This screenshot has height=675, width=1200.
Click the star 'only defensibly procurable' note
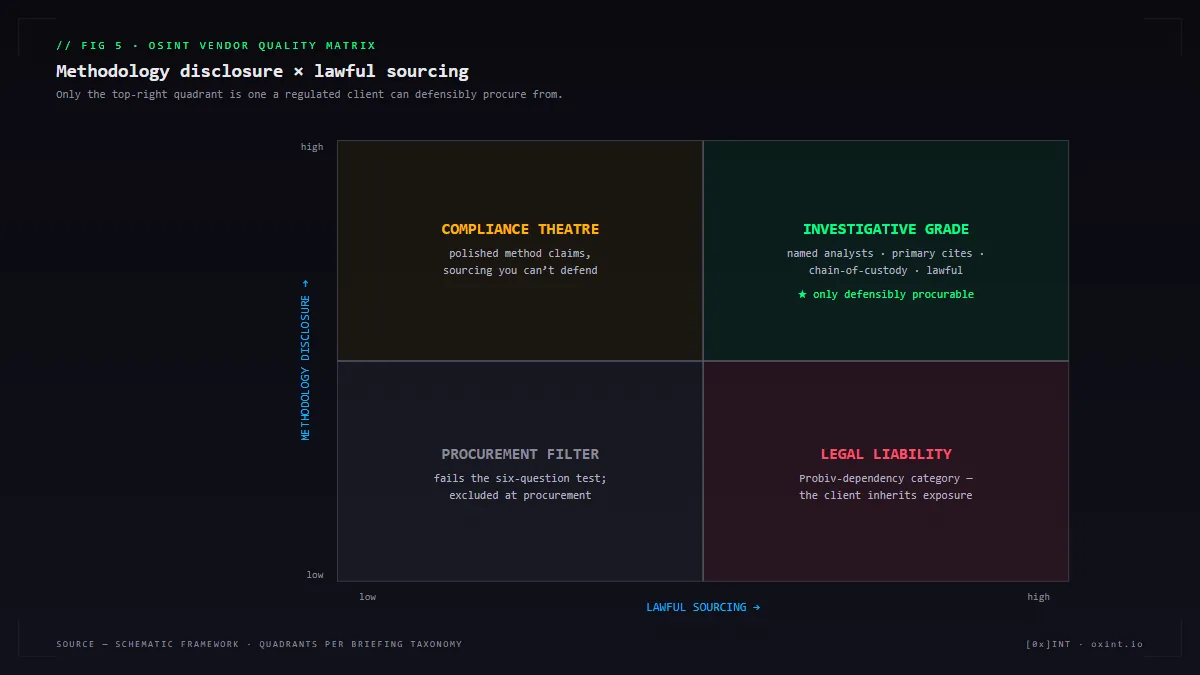(x=886, y=295)
